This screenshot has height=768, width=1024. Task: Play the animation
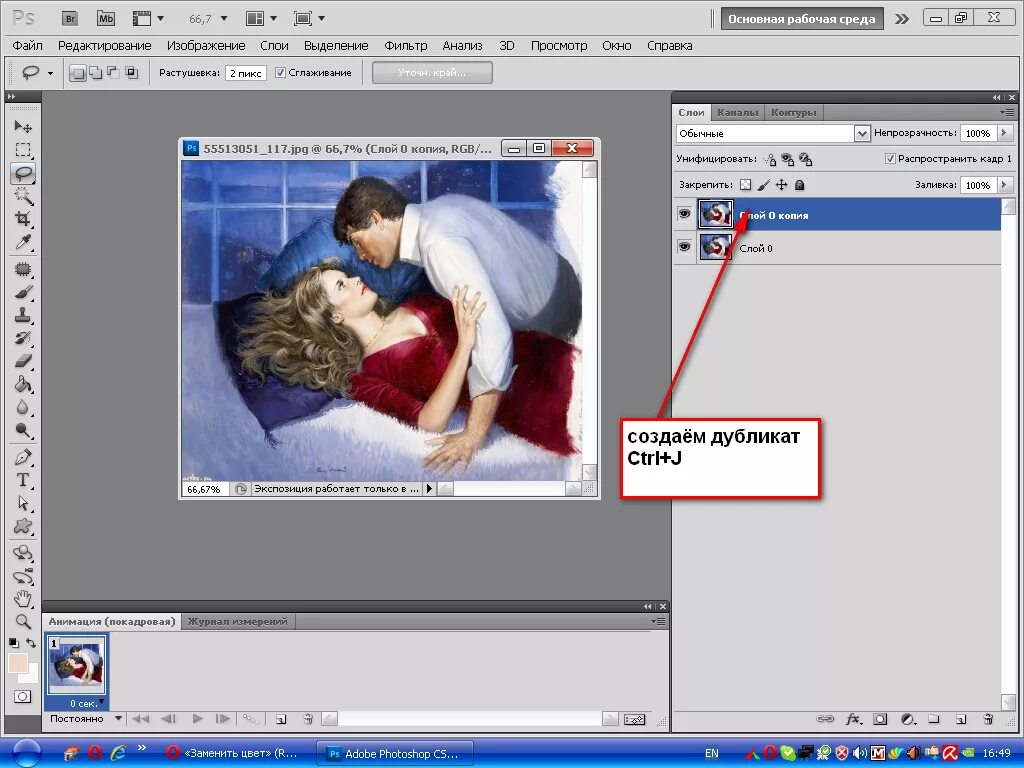[x=197, y=719]
